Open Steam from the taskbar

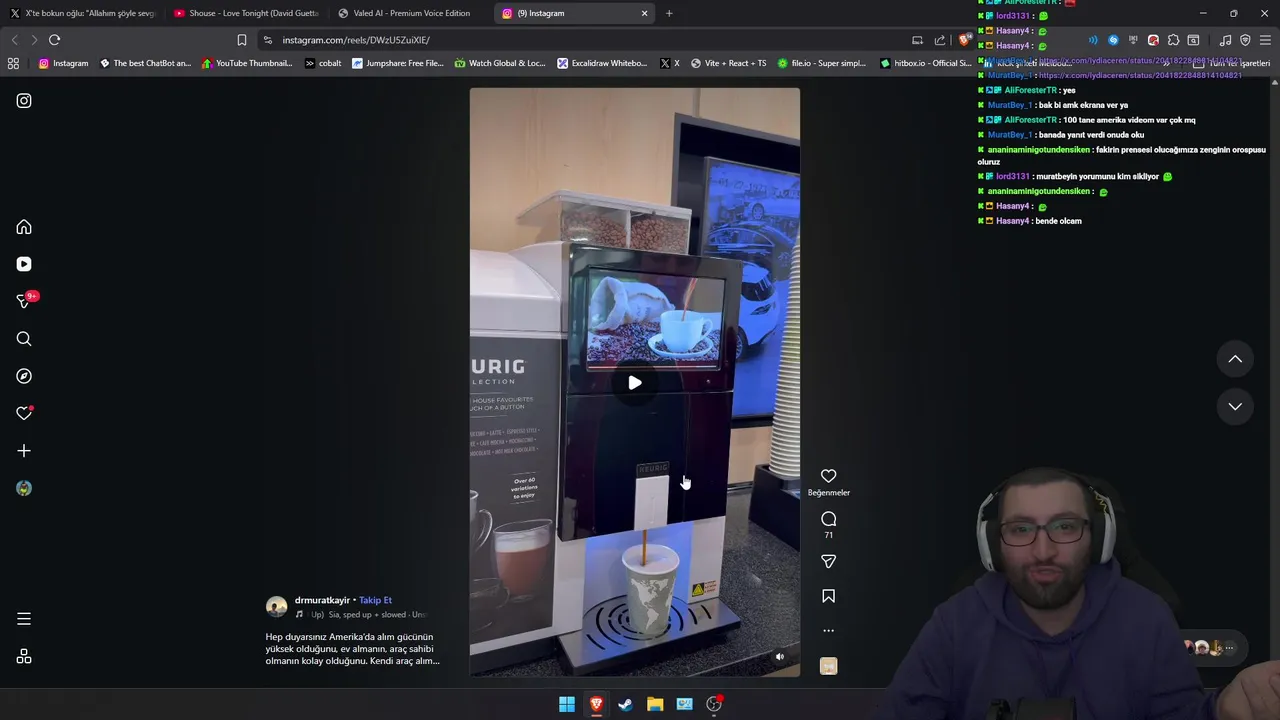tap(625, 704)
